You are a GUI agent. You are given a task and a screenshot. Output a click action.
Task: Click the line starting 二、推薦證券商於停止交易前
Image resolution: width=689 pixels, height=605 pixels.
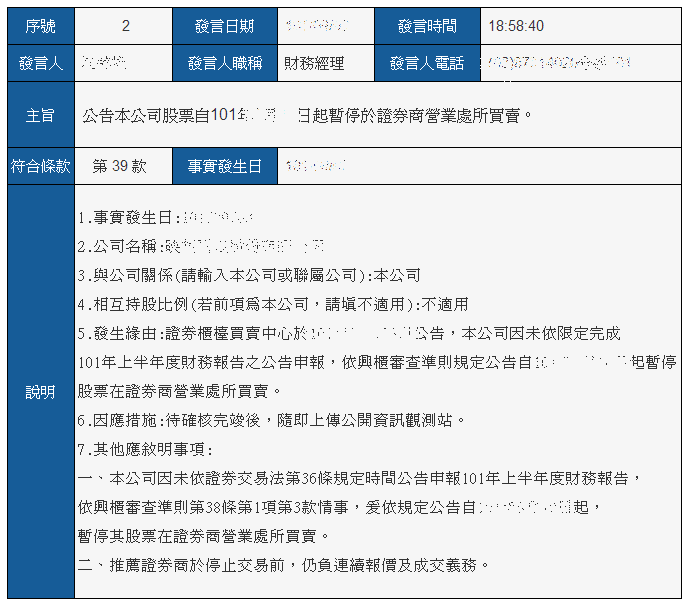[283, 565]
